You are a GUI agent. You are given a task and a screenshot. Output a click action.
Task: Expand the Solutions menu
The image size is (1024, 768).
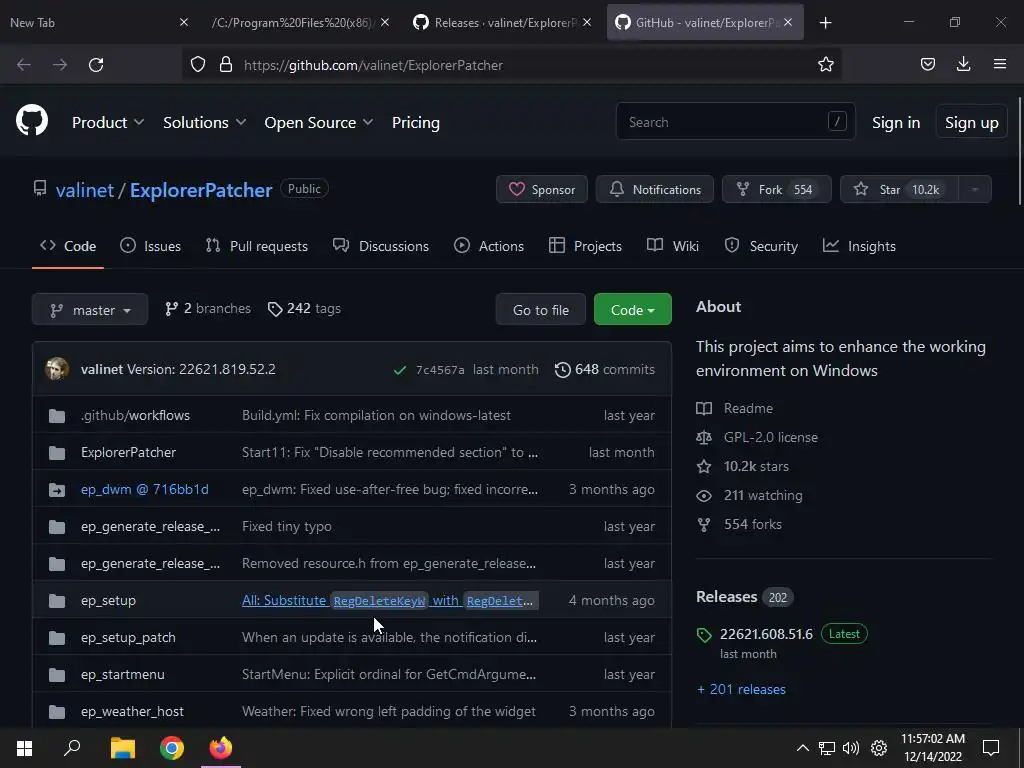(x=204, y=122)
